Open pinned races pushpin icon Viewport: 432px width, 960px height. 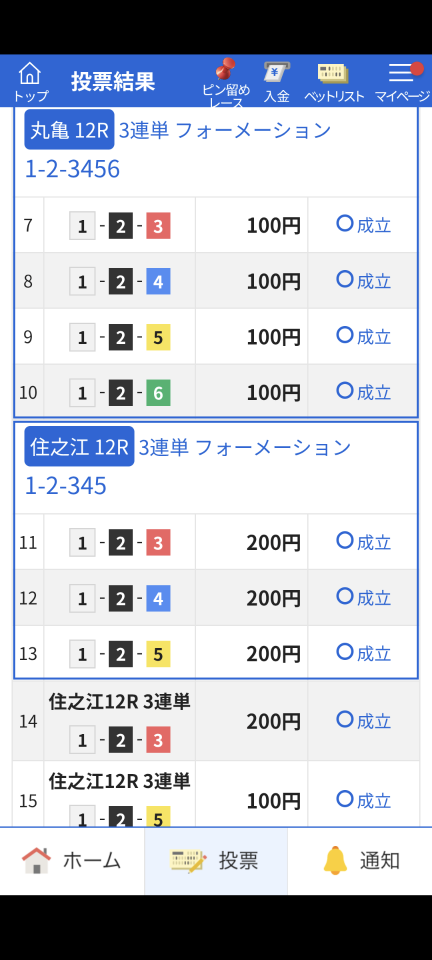click(226, 69)
